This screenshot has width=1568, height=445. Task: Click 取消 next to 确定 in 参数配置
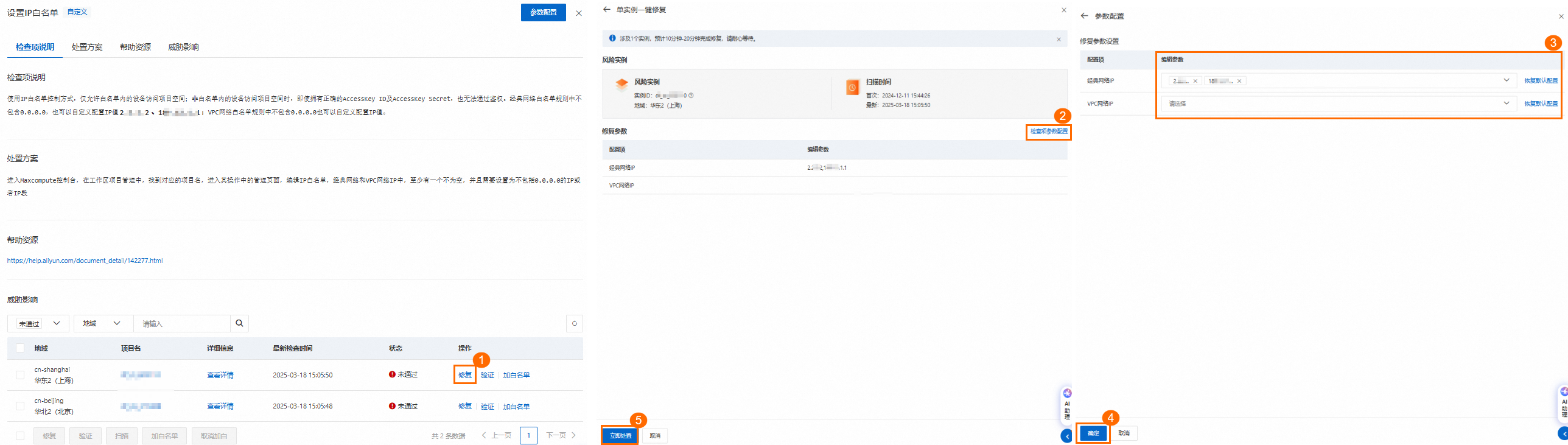(x=1124, y=433)
